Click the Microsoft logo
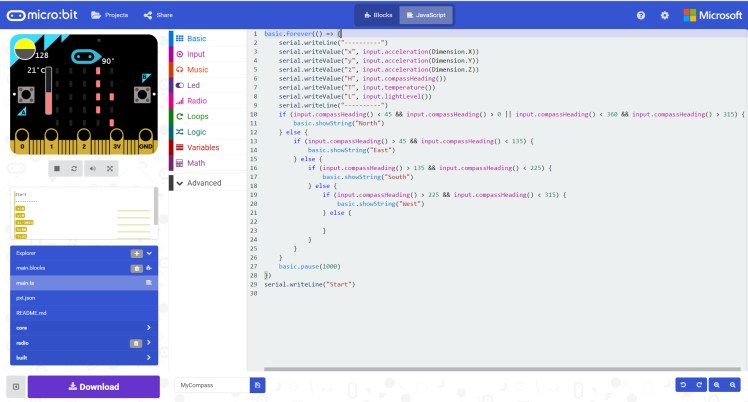This screenshot has width=748, height=402. coord(713,15)
